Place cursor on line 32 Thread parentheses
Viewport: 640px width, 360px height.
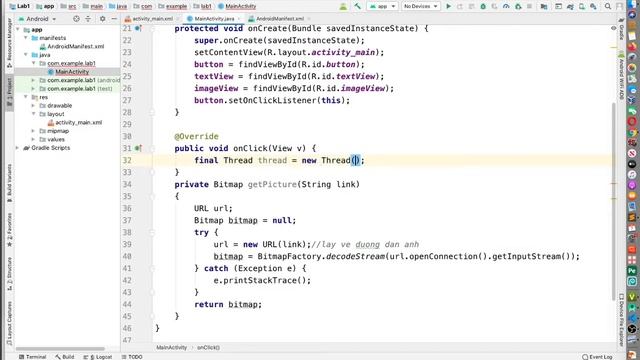point(356,160)
